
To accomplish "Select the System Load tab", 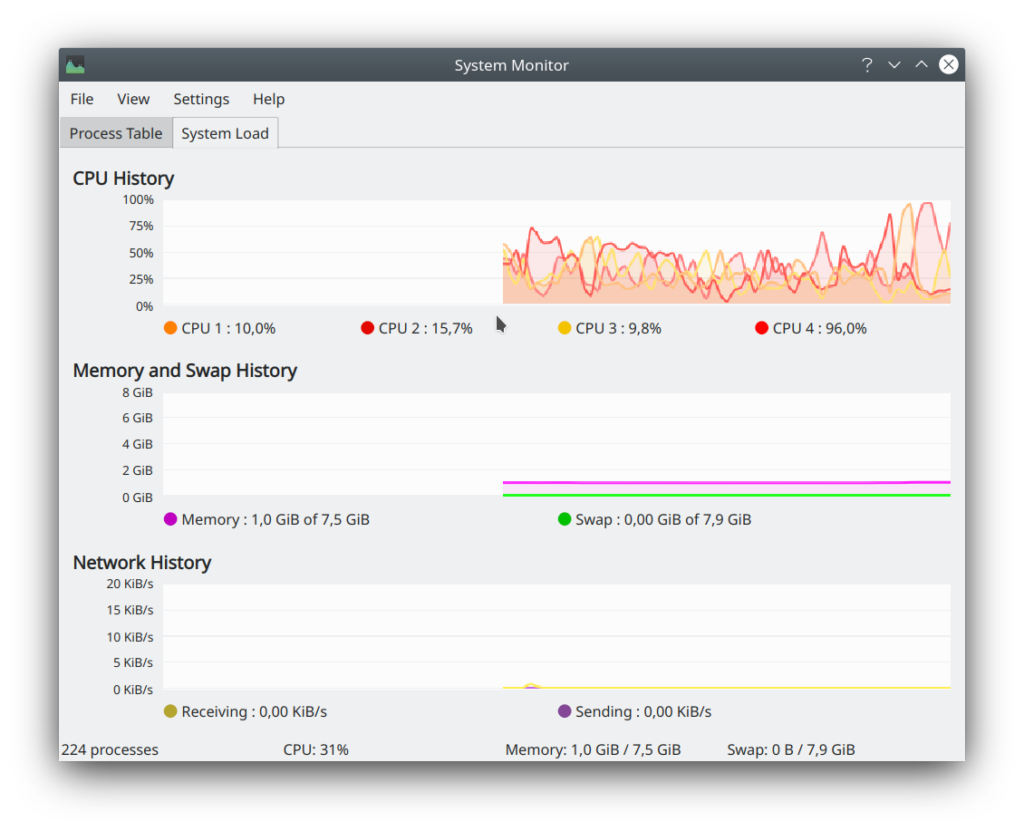I will coord(225,133).
